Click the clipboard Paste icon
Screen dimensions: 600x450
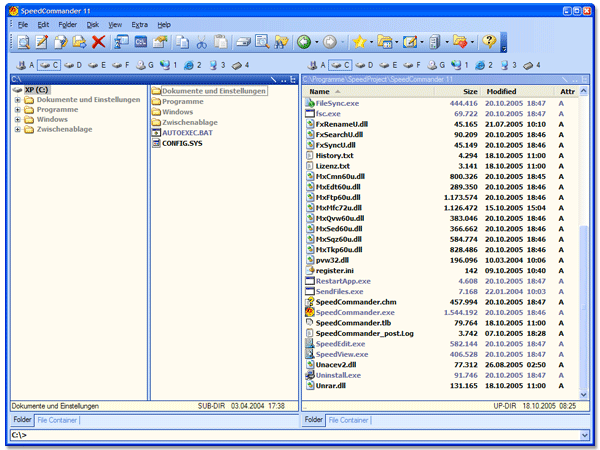pos(220,42)
